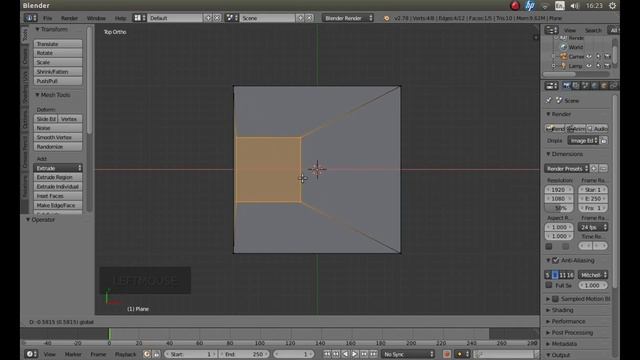Open the Blender Render engine dropdown
This screenshot has height=360, width=640.
[348, 18]
